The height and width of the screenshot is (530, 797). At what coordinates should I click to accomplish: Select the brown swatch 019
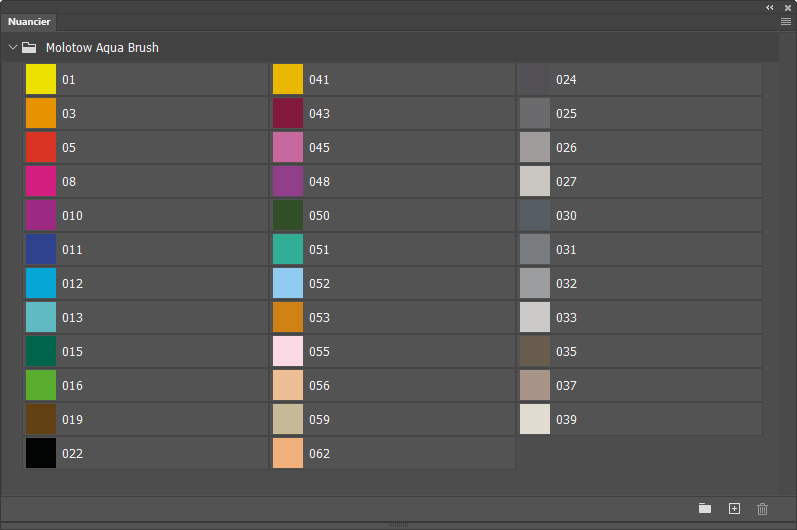click(x=41, y=420)
